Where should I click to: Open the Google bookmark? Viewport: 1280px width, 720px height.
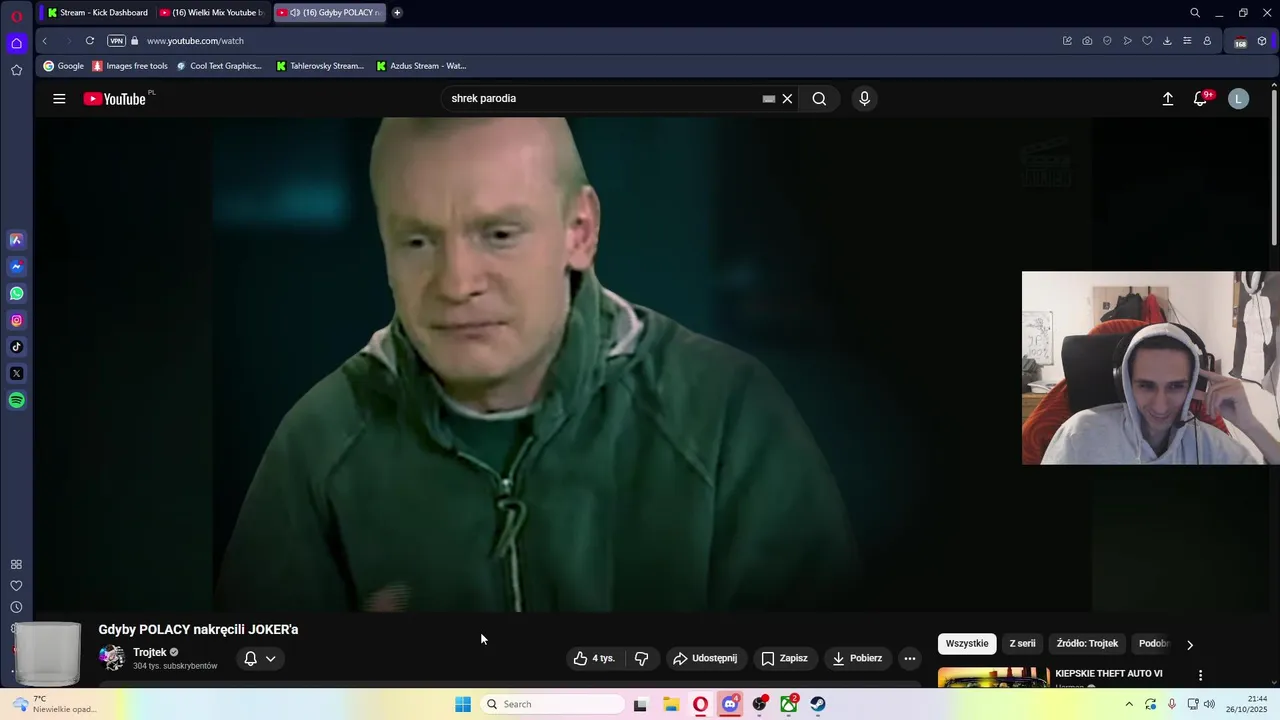point(63,66)
